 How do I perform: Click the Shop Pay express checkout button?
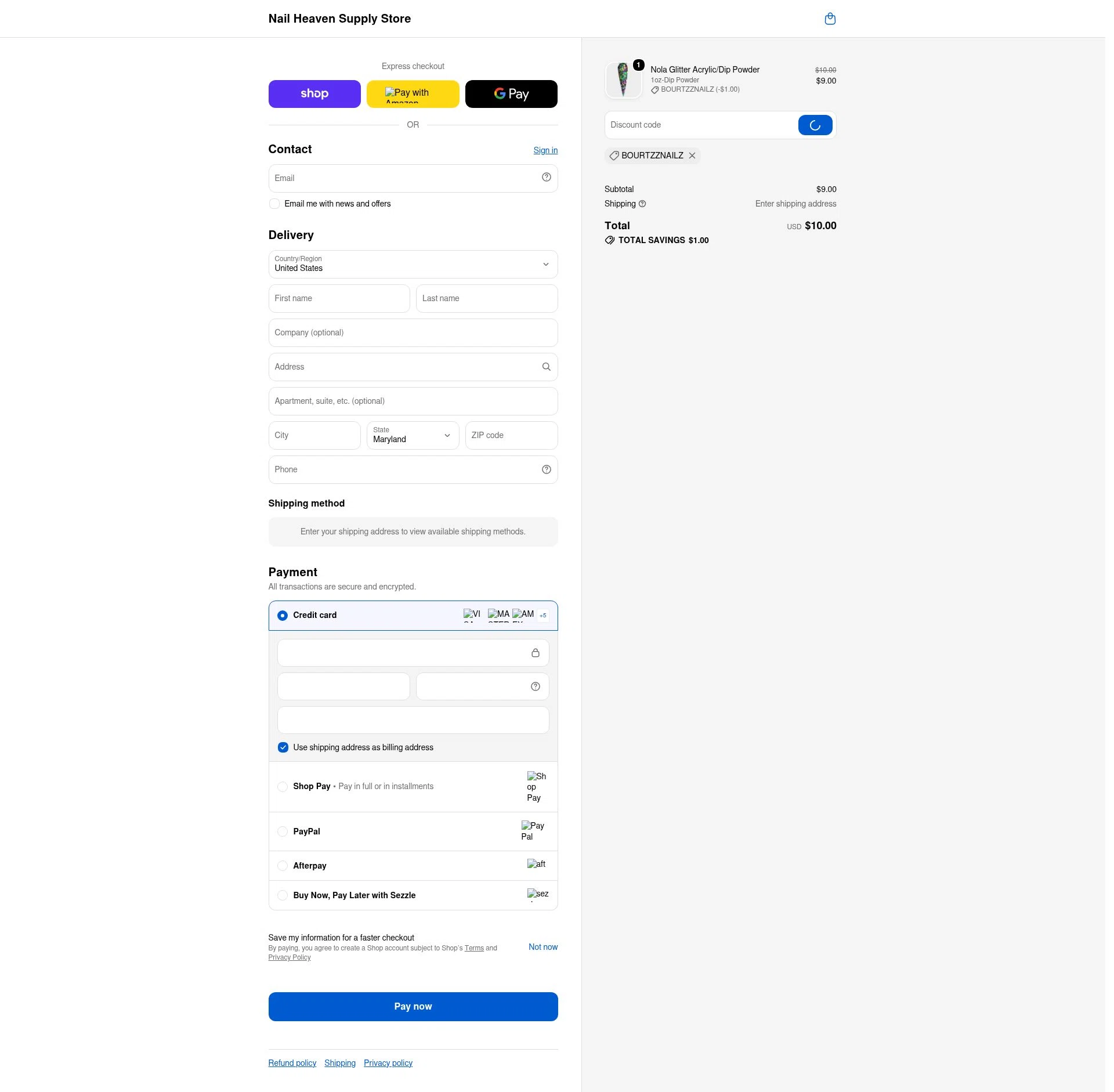[x=314, y=94]
